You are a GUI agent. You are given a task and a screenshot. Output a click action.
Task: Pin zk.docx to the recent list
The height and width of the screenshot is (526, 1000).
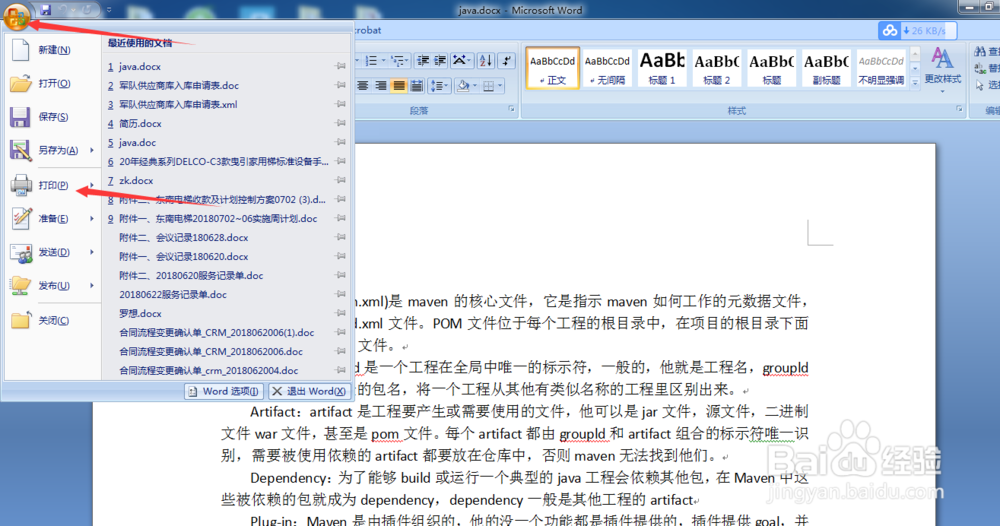tap(341, 180)
